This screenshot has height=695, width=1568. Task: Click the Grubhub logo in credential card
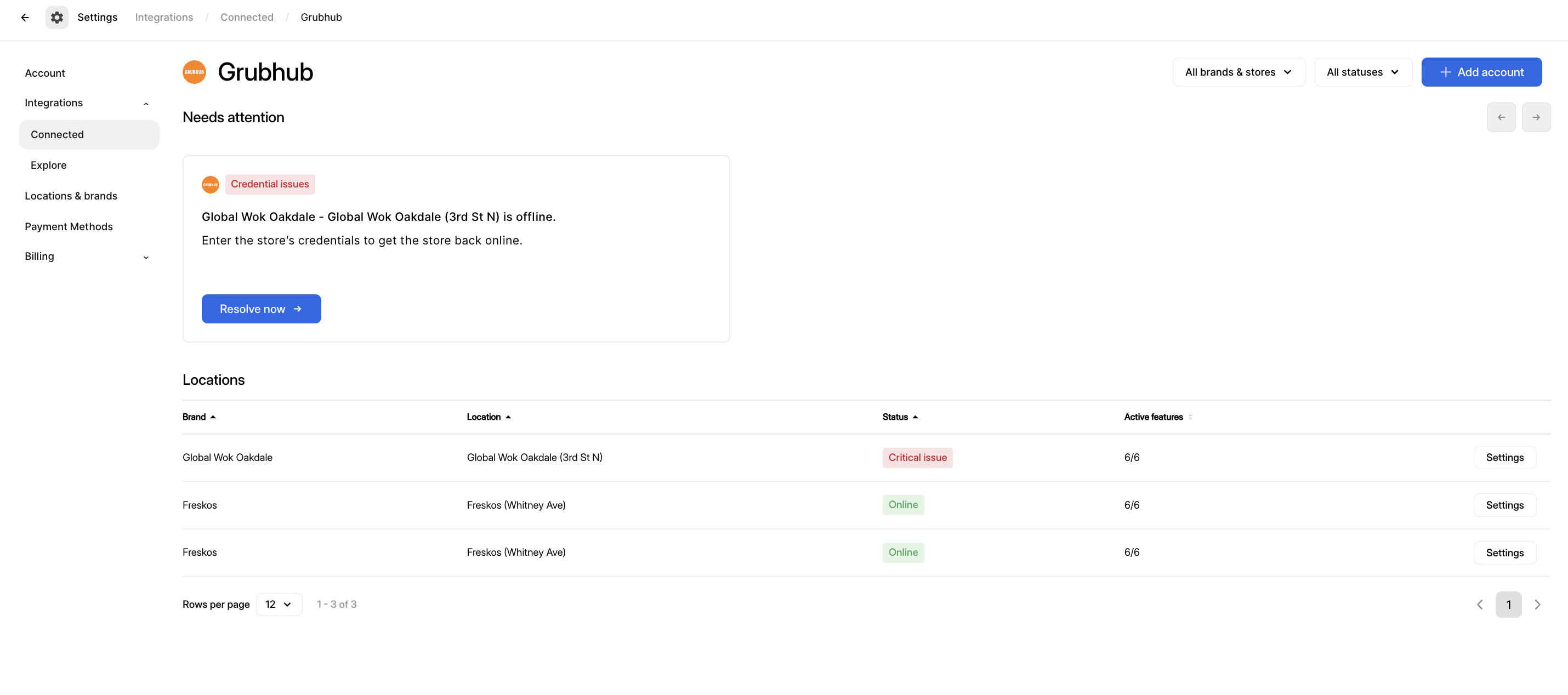(211, 184)
